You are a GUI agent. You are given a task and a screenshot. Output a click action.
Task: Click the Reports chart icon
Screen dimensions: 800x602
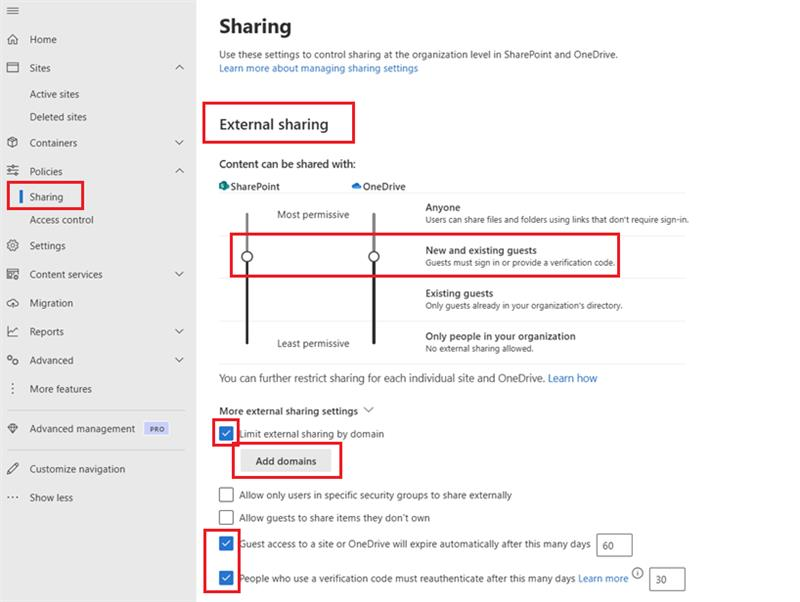click(x=13, y=332)
